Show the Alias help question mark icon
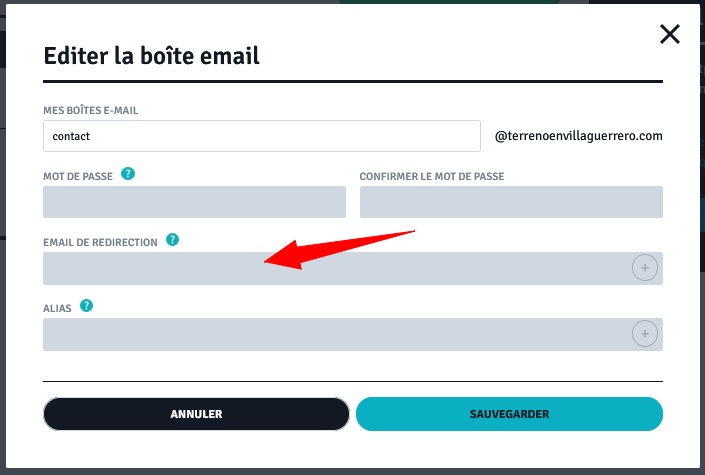This screenshot has height=475, width=705. click(x=86, y=306)
